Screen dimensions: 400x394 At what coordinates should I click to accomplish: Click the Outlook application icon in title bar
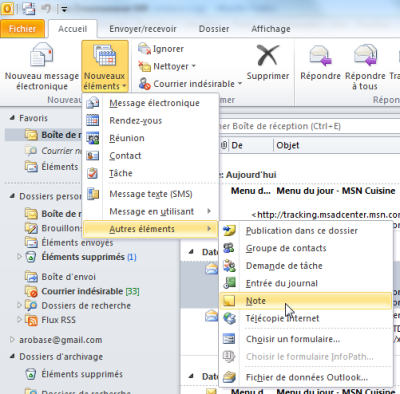[x=8, y=8]
